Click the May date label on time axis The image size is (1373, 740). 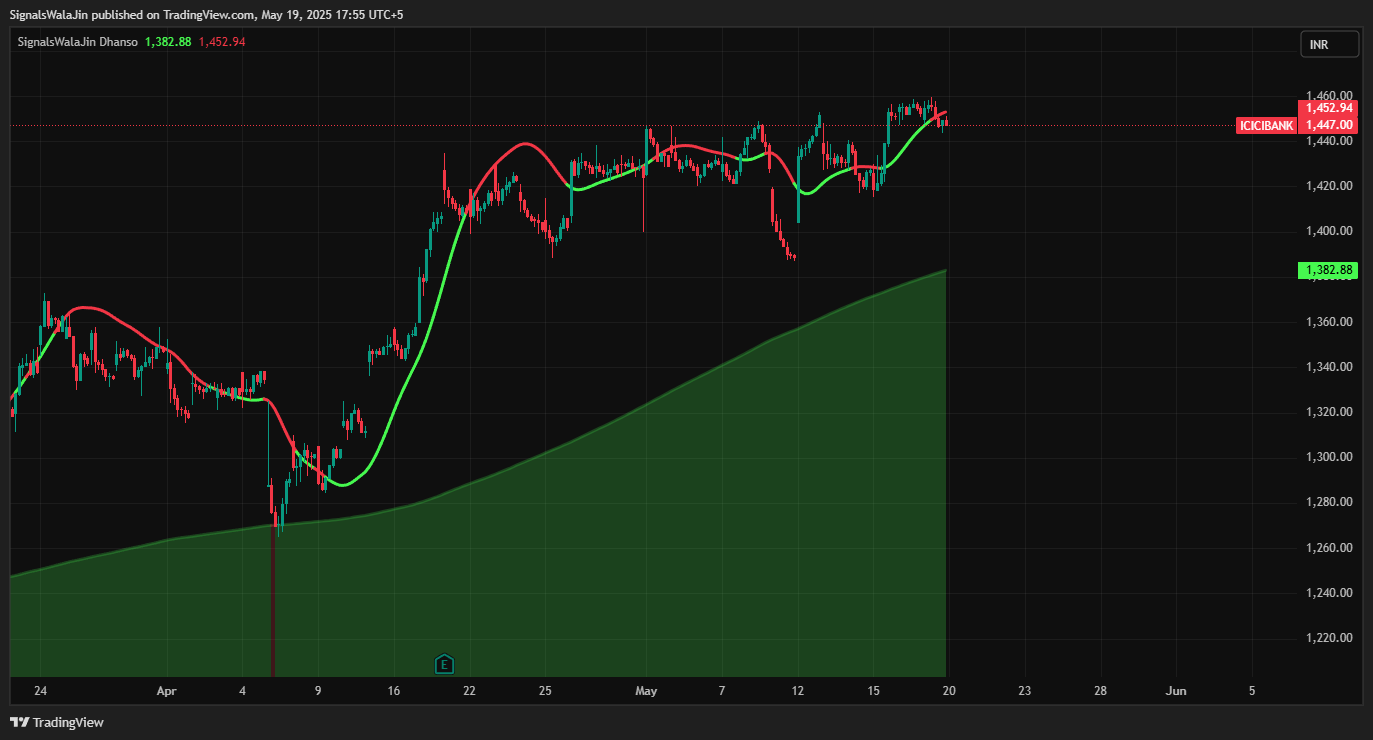pyautogui.click(x=646, y=691)
